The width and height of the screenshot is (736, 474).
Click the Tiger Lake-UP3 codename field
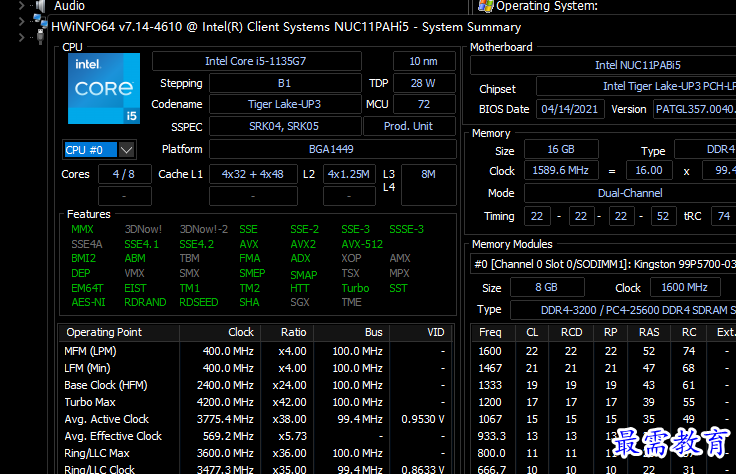point(284,104)
